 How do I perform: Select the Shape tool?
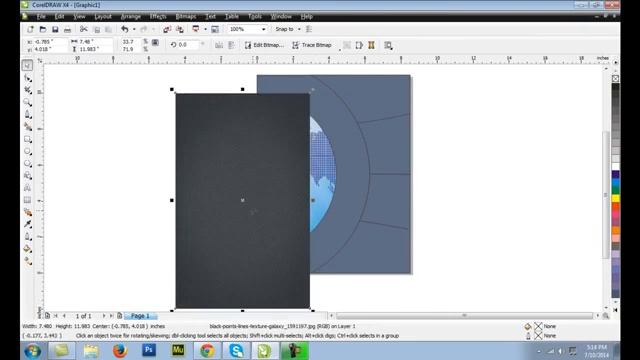pos(27,78)
